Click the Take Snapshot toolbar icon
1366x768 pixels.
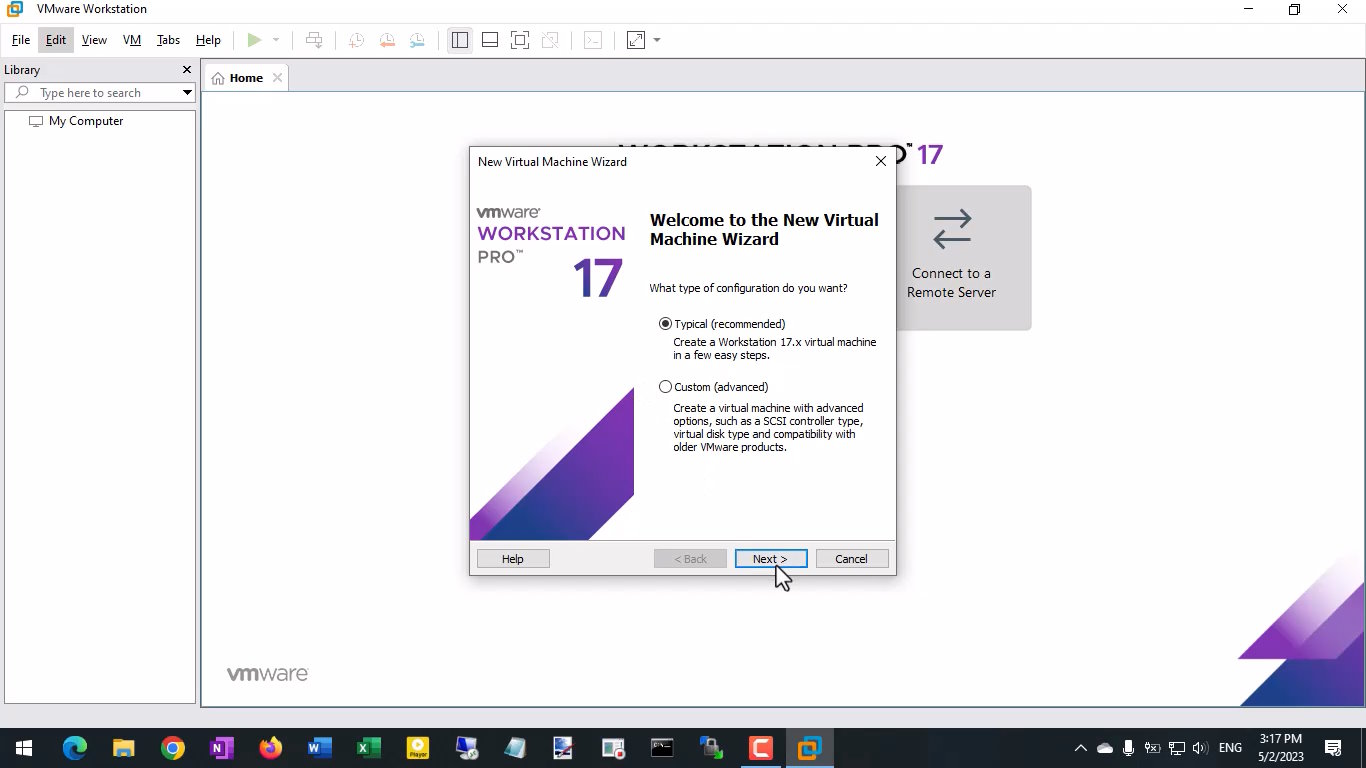coord(356,40)
